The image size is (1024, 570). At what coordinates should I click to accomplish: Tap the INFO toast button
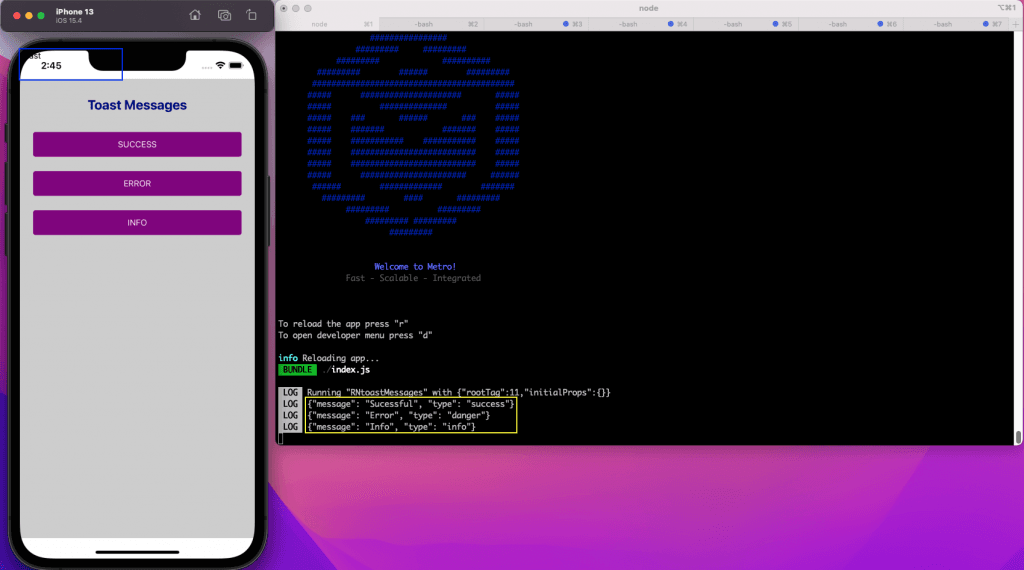(137, 223)
